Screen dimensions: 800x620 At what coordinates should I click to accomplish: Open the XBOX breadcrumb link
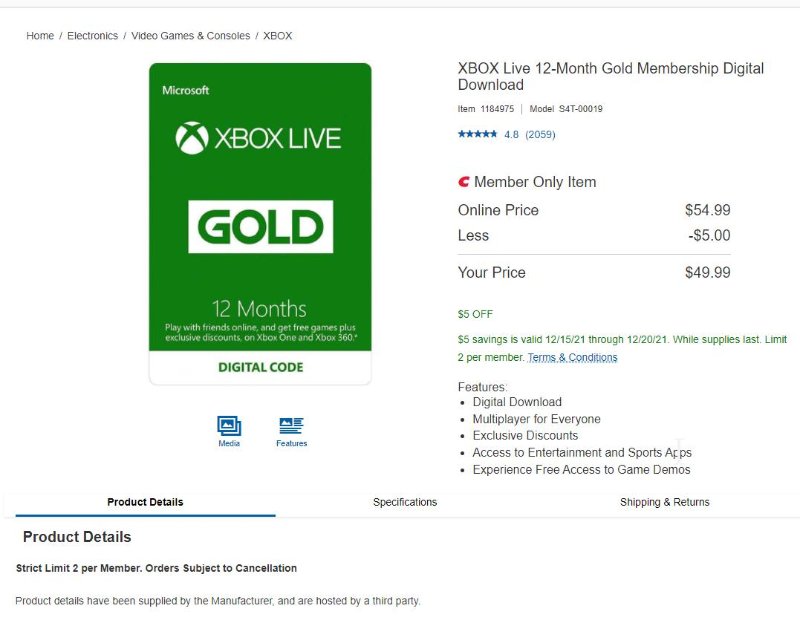278,36
